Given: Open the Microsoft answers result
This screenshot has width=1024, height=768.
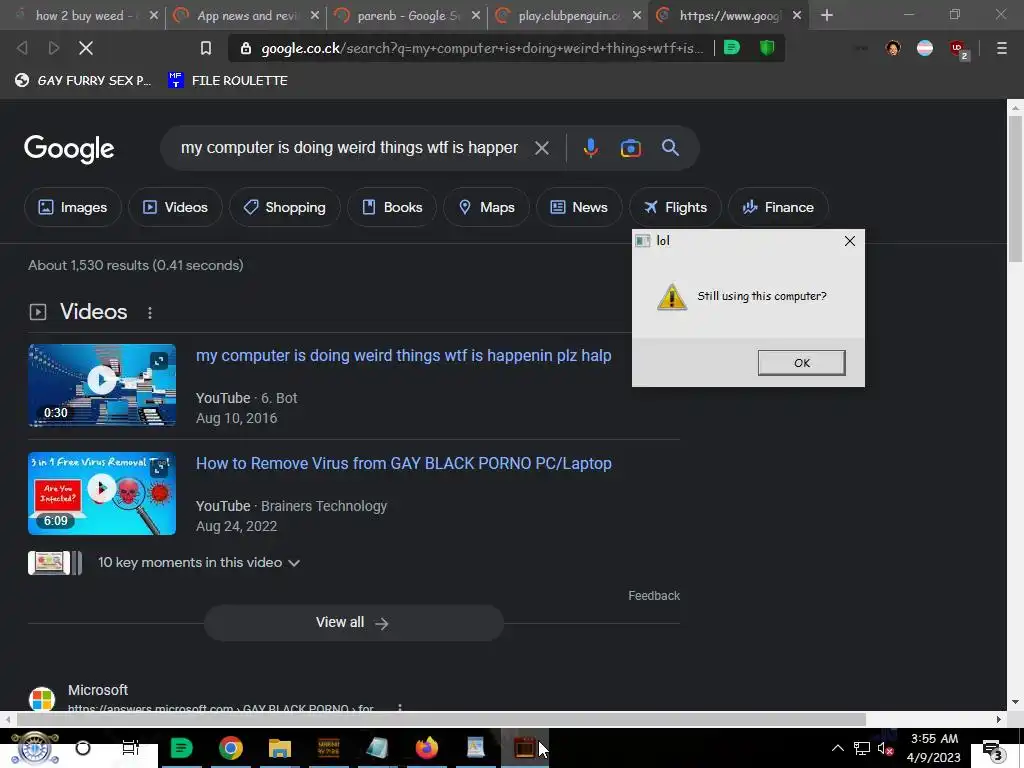Looking at the screenshot, I should pyautogui.click(x=221, y=708).
